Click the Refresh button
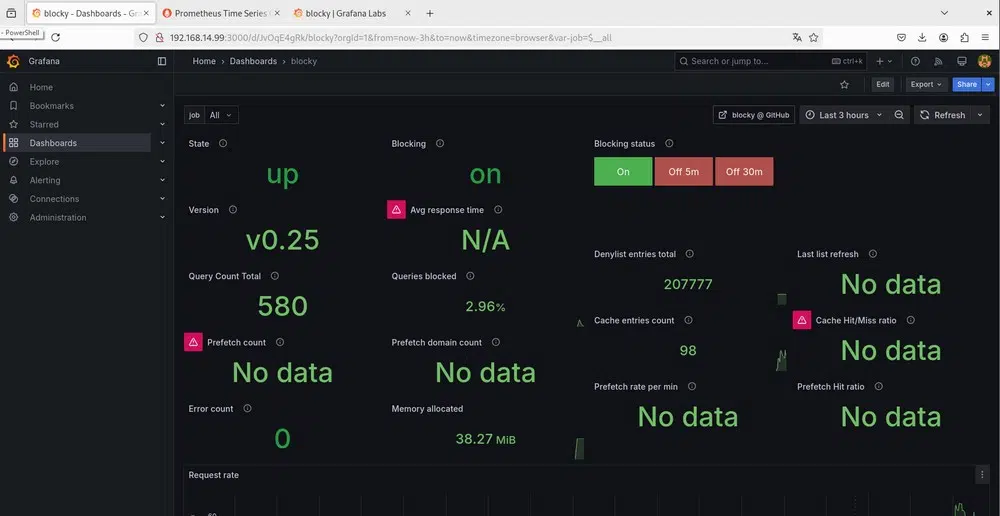This screenshot has height=516, width=1000. [x=943, y=115]
